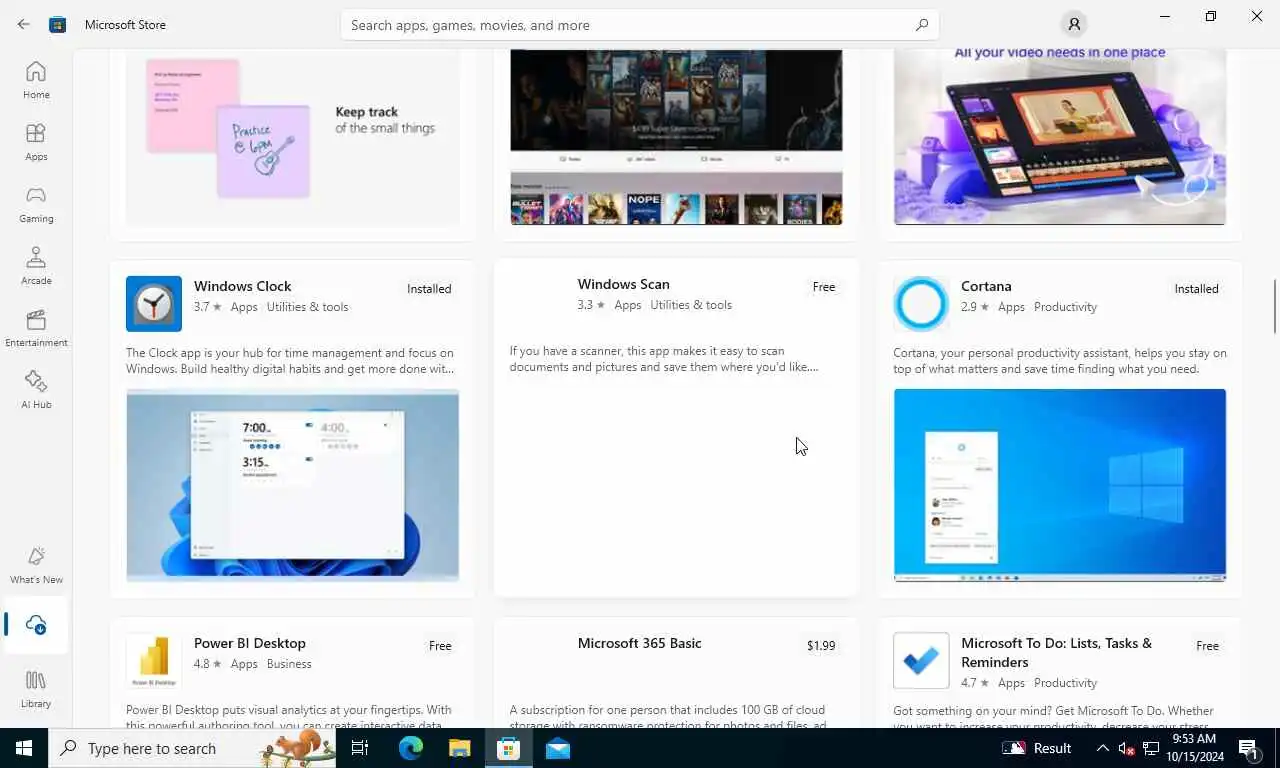Image resolution: width=1280 pixels, height=768 pixels.
Task: Open the Downloads cloud icon in sidebar
Action: click(36, 625)
